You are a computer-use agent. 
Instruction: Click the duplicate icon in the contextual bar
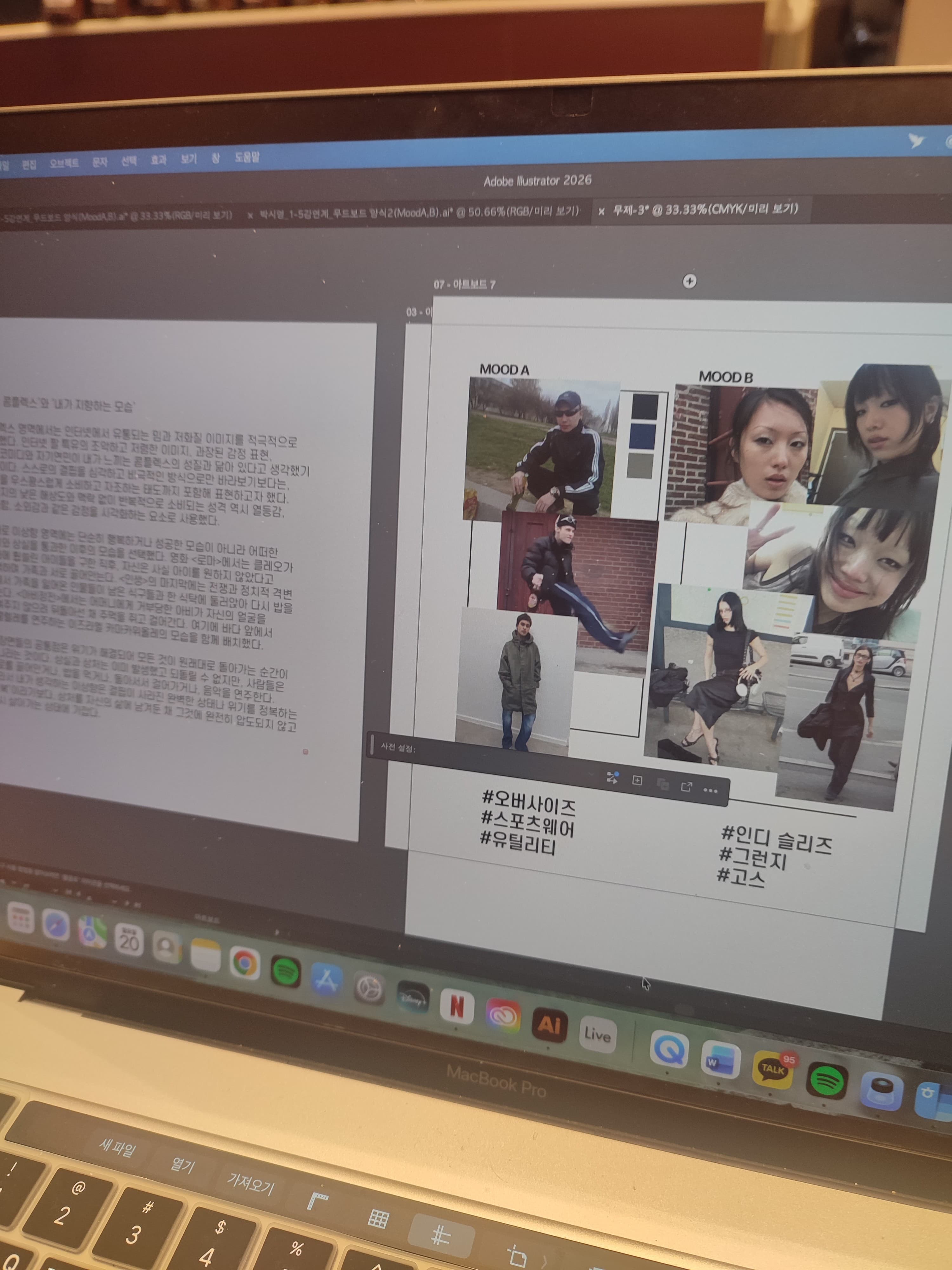coord(662,784)
